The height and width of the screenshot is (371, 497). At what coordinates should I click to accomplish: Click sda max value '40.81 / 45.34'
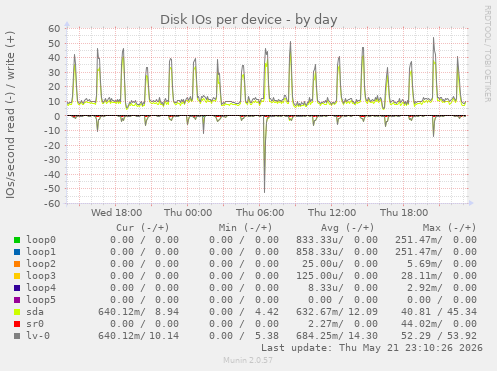click(x=439, y=312)
